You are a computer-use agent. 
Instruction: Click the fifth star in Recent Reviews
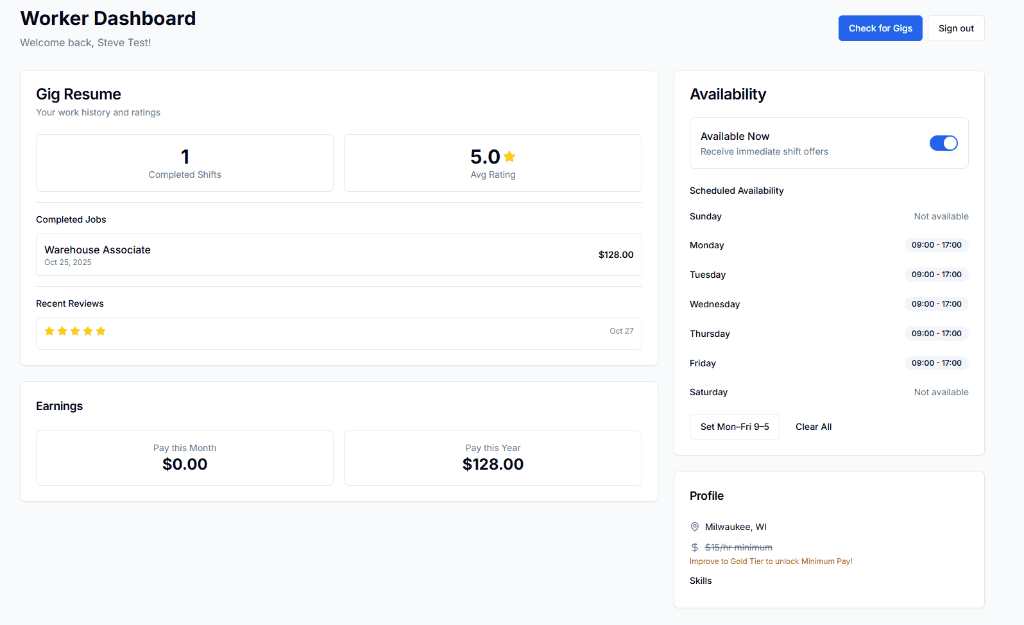(100, 331)
